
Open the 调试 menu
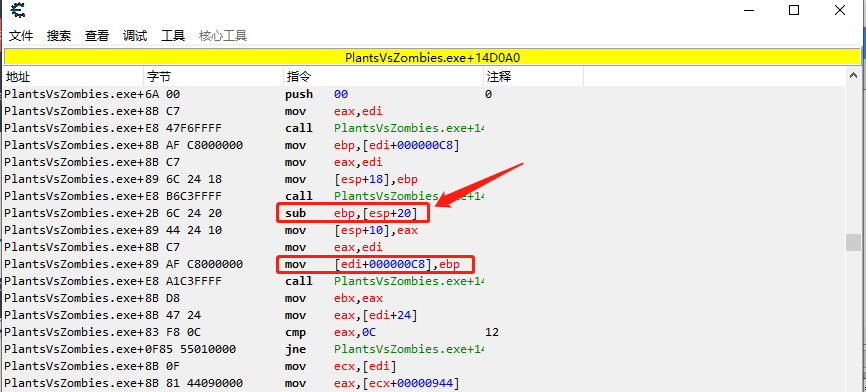pyautogui.click(x=135, y=36)
